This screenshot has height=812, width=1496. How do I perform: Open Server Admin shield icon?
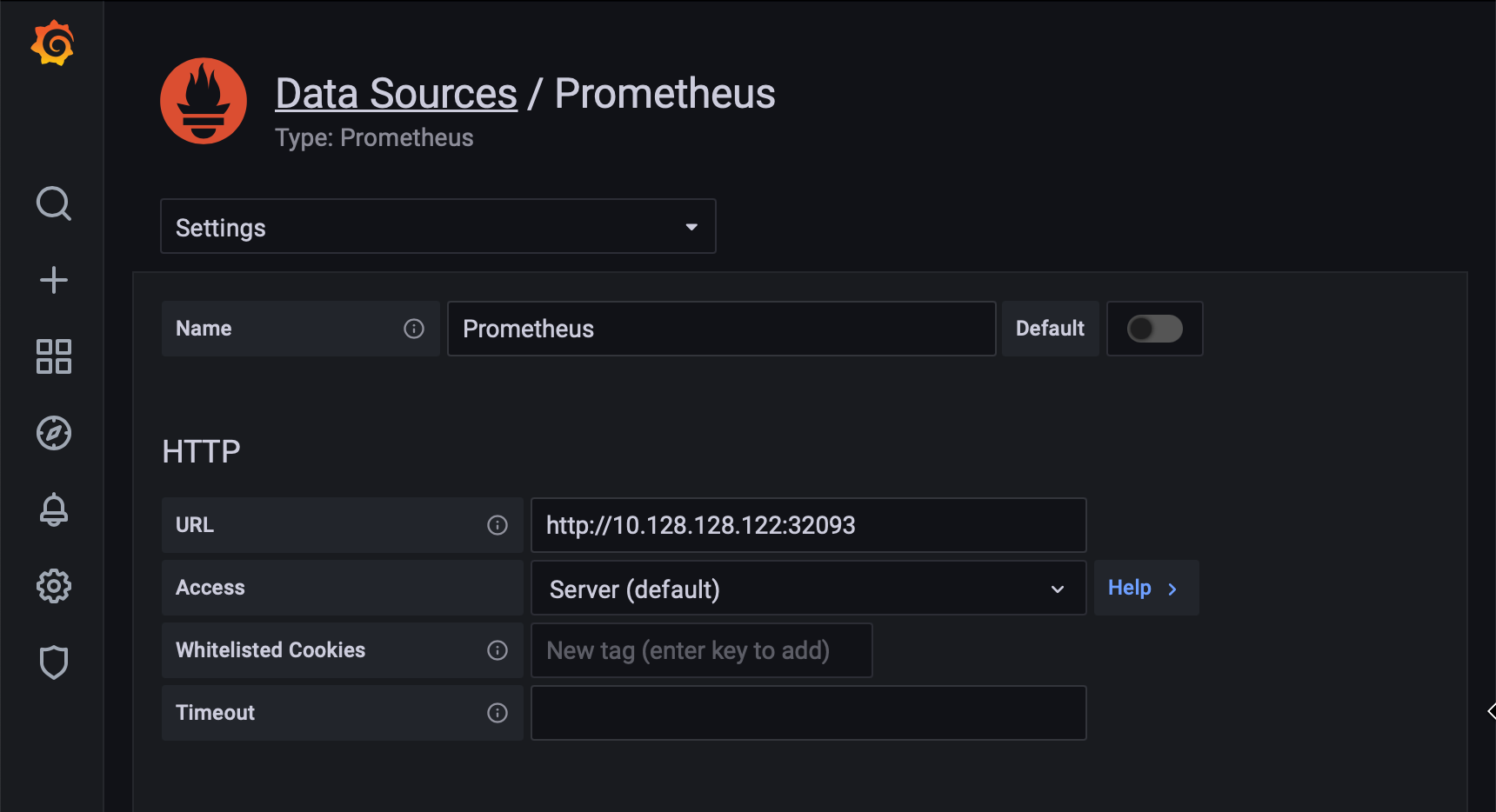(53, 662)
